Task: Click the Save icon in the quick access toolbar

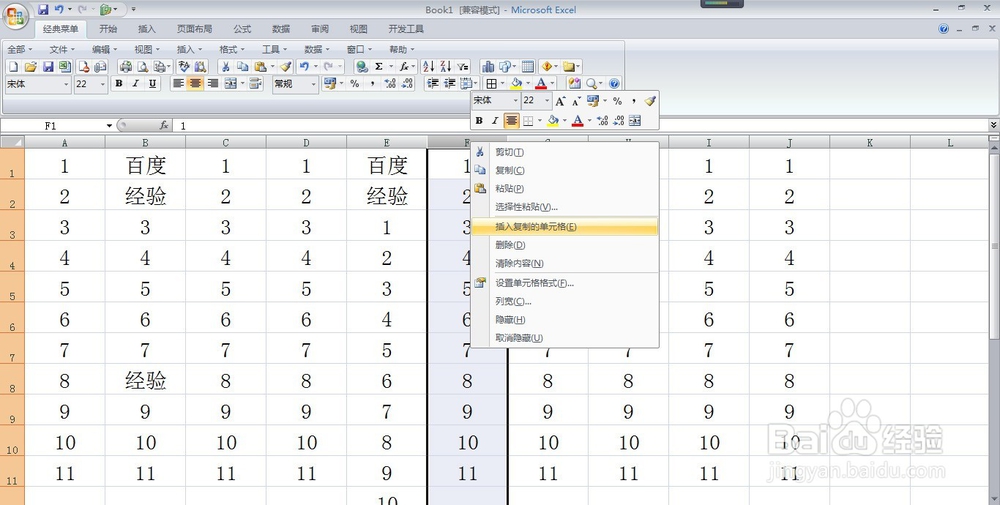Action: [43, 10]
